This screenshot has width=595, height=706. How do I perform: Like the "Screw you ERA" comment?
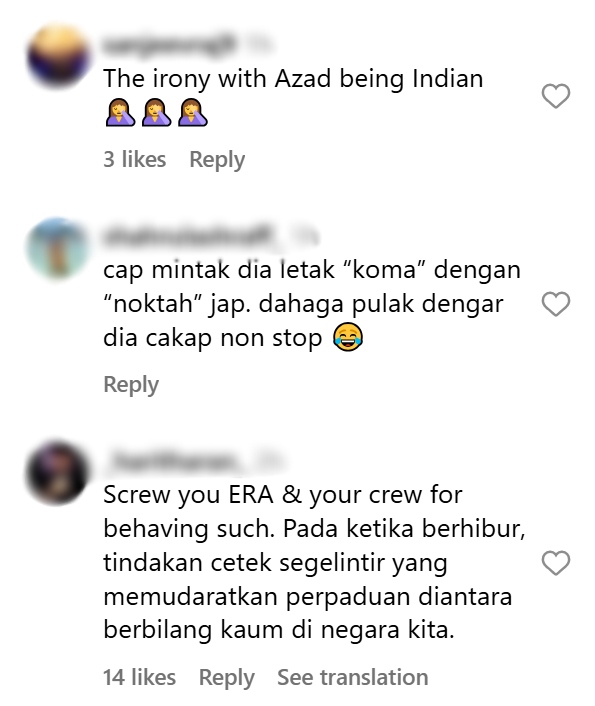pyautogui.click(x=555, y=563)
